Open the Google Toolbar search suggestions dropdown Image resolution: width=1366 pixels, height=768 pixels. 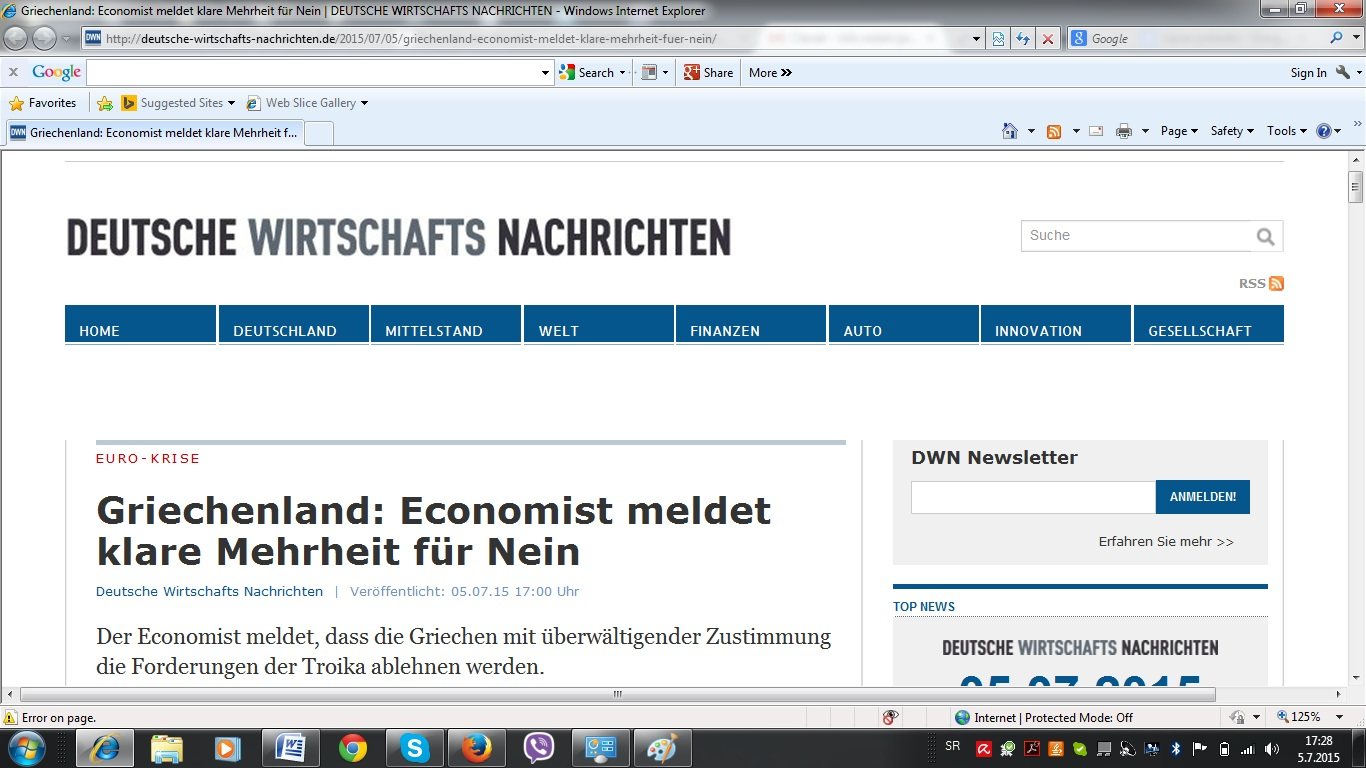click(x=546, y=72)
